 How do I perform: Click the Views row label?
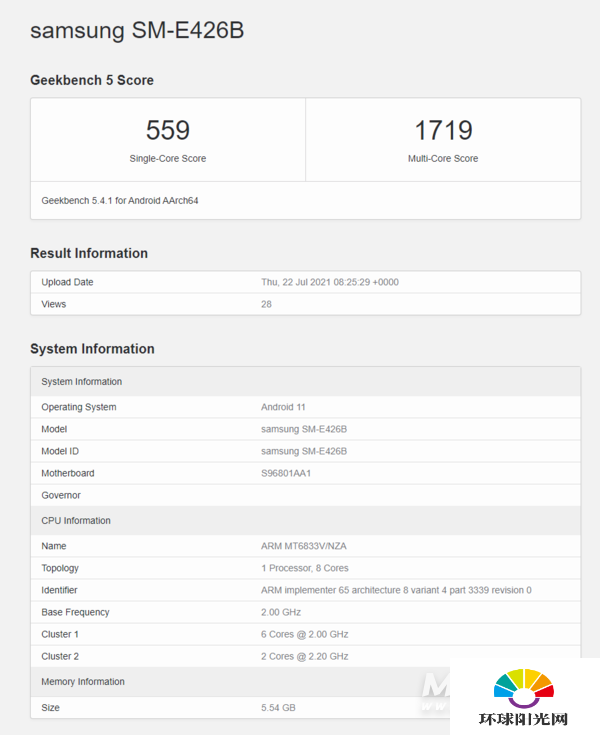(53, 304)
